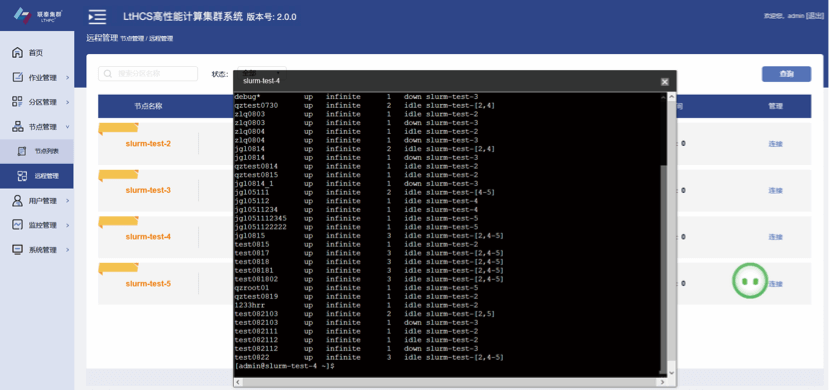Click the remote management icon
The width and height of the screenshot is (830, 390).
point(22,176)
